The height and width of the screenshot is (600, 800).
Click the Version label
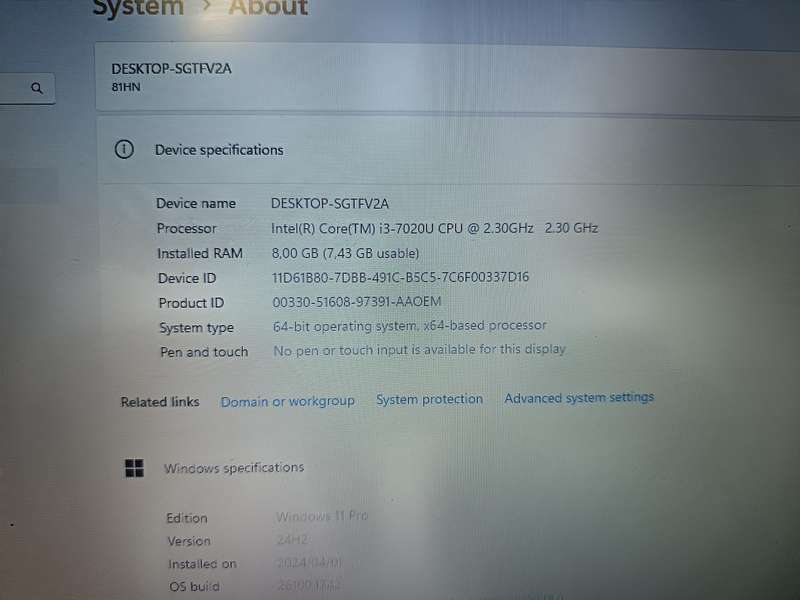pyautogui.click(x=189, y=541)
